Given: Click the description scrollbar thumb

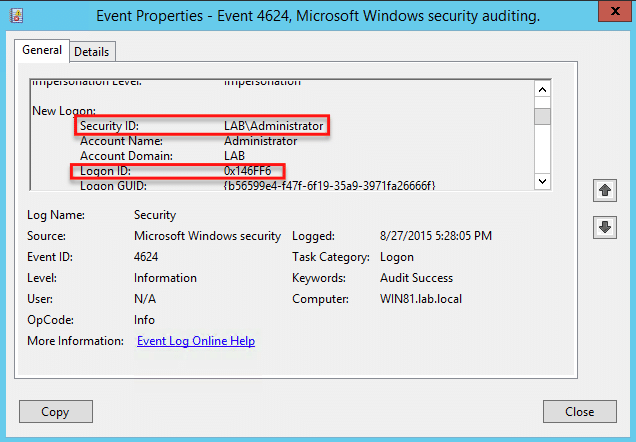Looking at the screenshot, I should click(x=543, y=116).
